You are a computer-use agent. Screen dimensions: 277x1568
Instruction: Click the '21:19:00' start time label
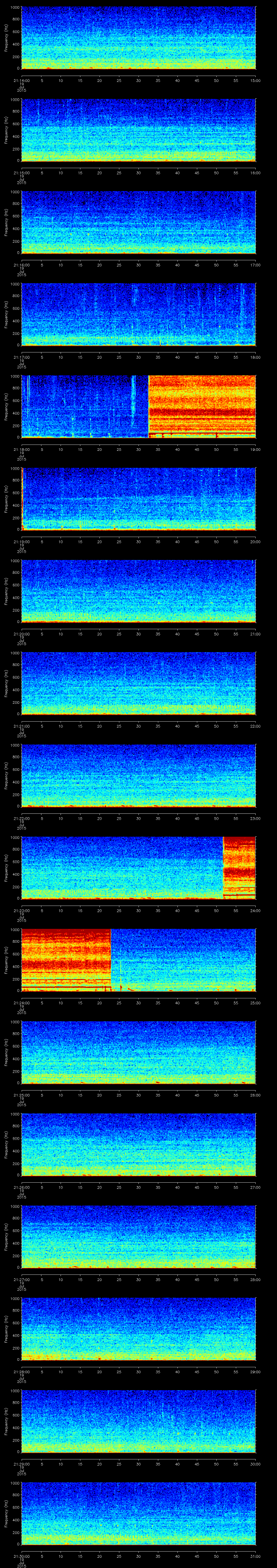pos(21,542)
